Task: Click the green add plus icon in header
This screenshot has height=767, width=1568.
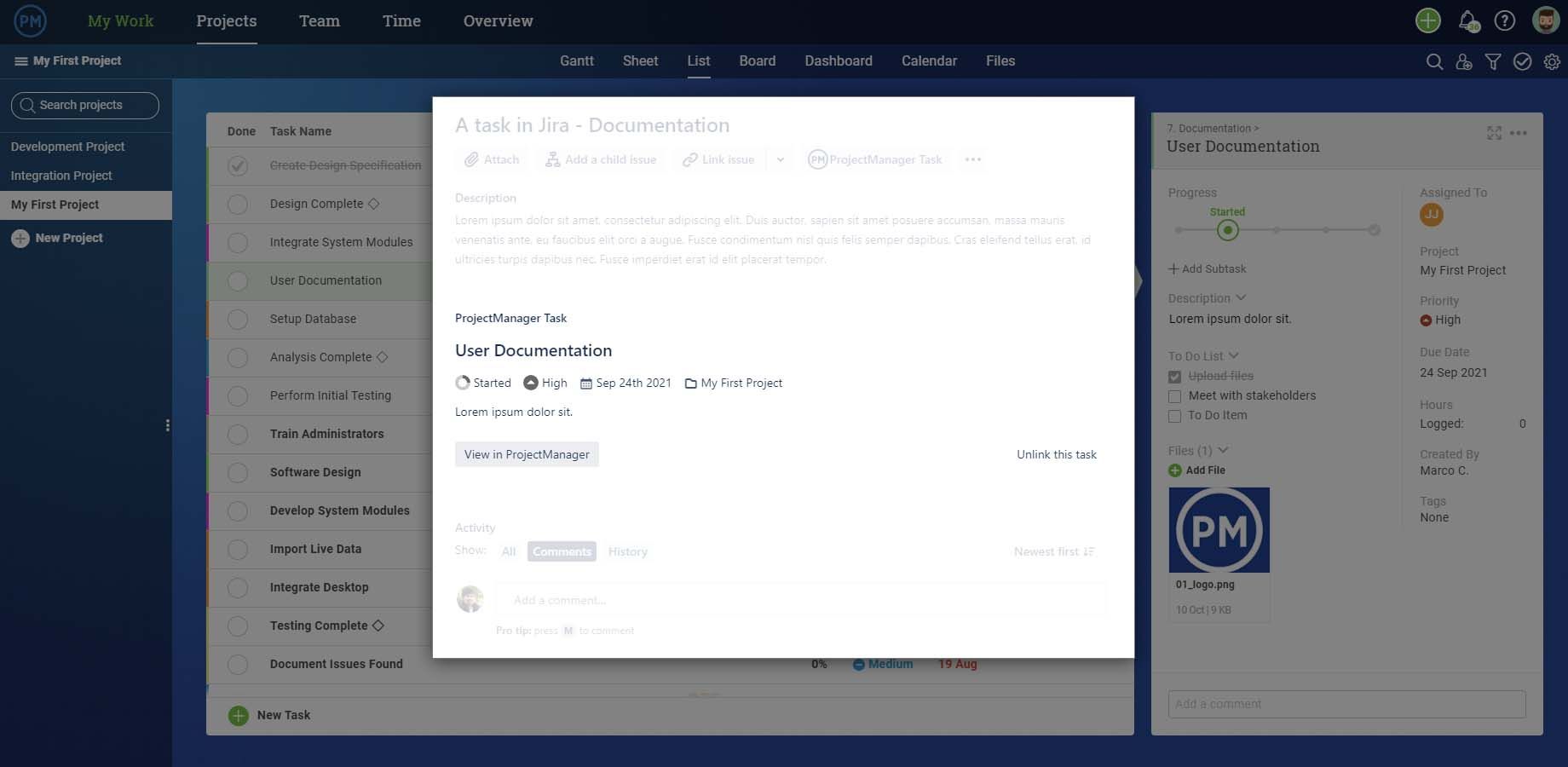Action: coord(1428,20)
